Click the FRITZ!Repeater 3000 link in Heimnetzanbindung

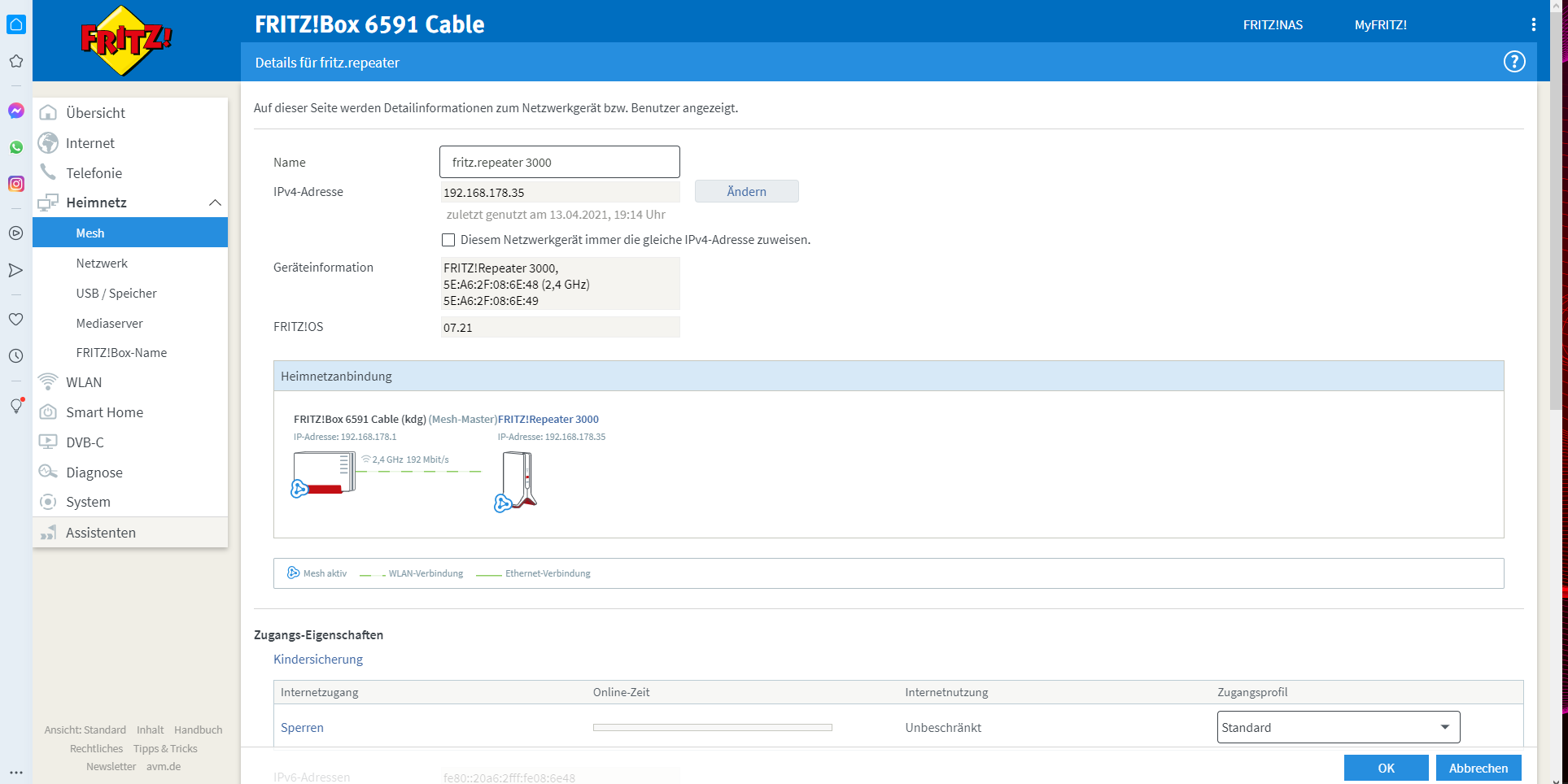(548, 420)
